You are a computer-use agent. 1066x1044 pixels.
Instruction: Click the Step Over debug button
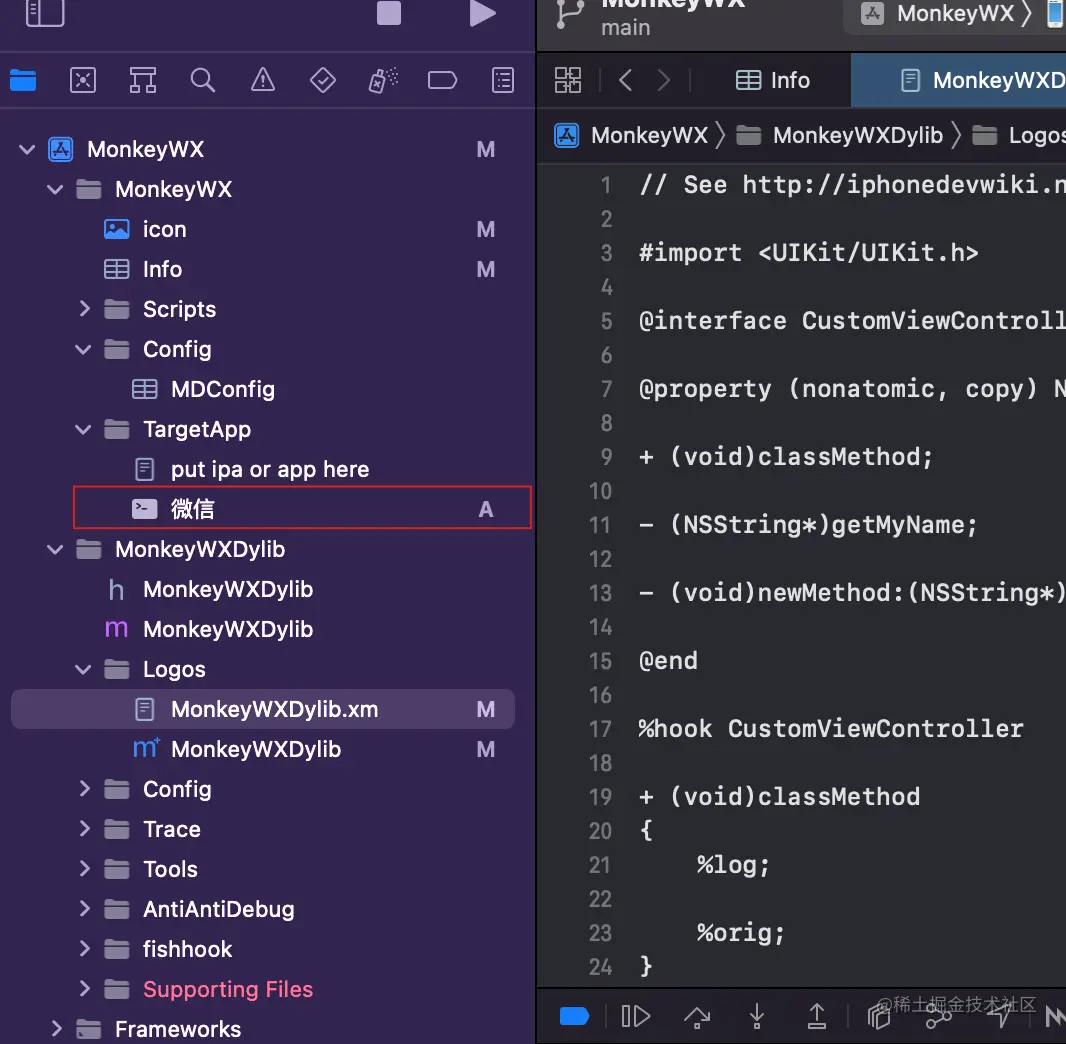pyautogui.click(x=697, y=1017)
